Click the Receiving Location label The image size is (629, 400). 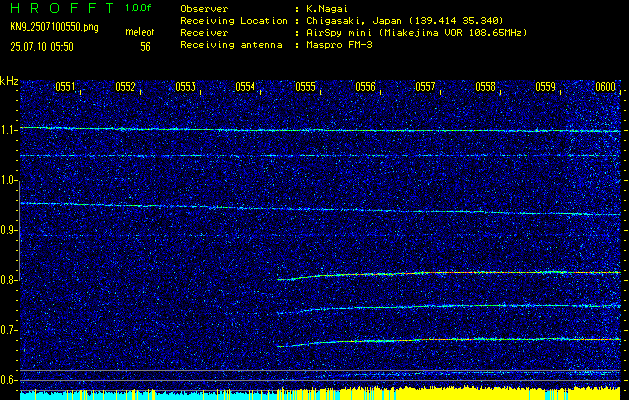click(x=233, y=20)
